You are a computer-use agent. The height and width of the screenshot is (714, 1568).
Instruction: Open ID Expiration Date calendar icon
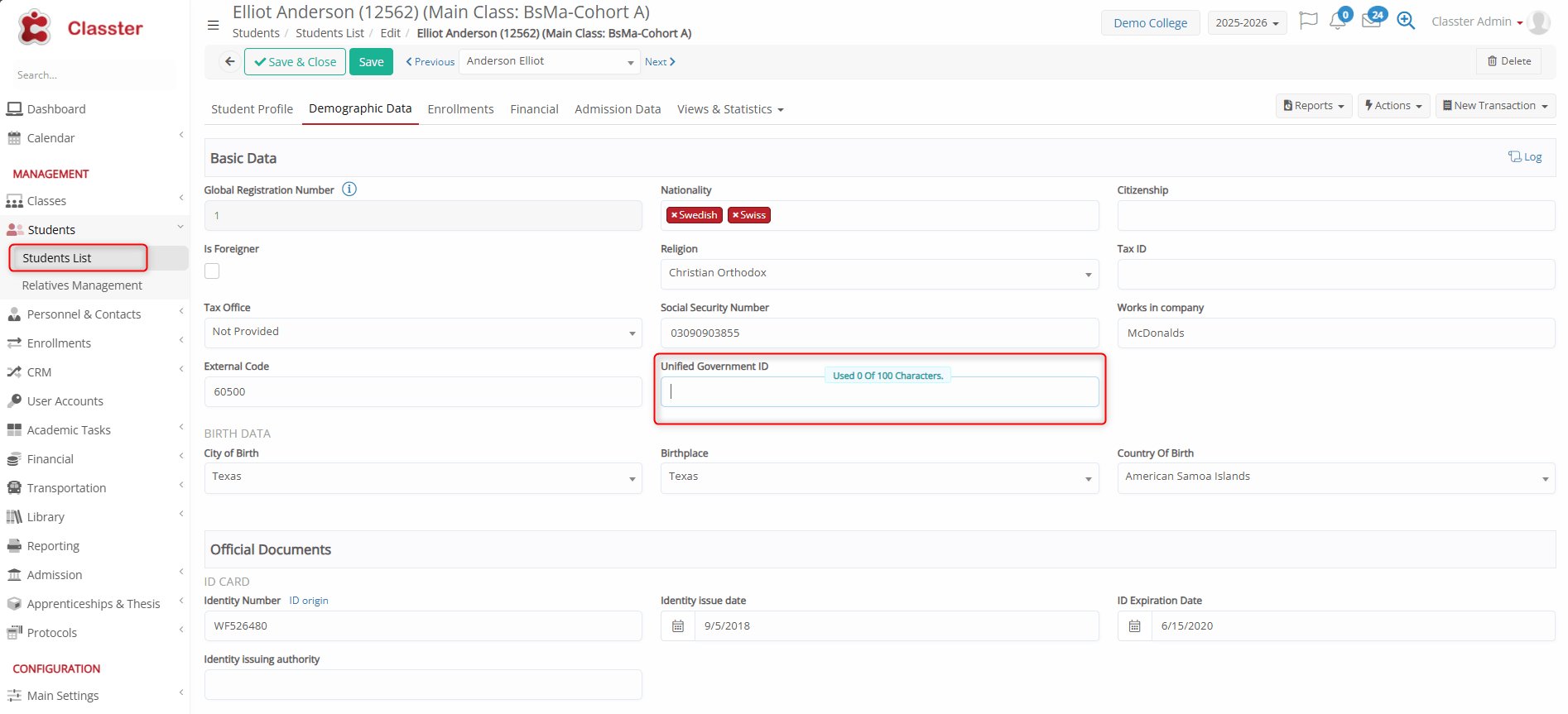1134,626
